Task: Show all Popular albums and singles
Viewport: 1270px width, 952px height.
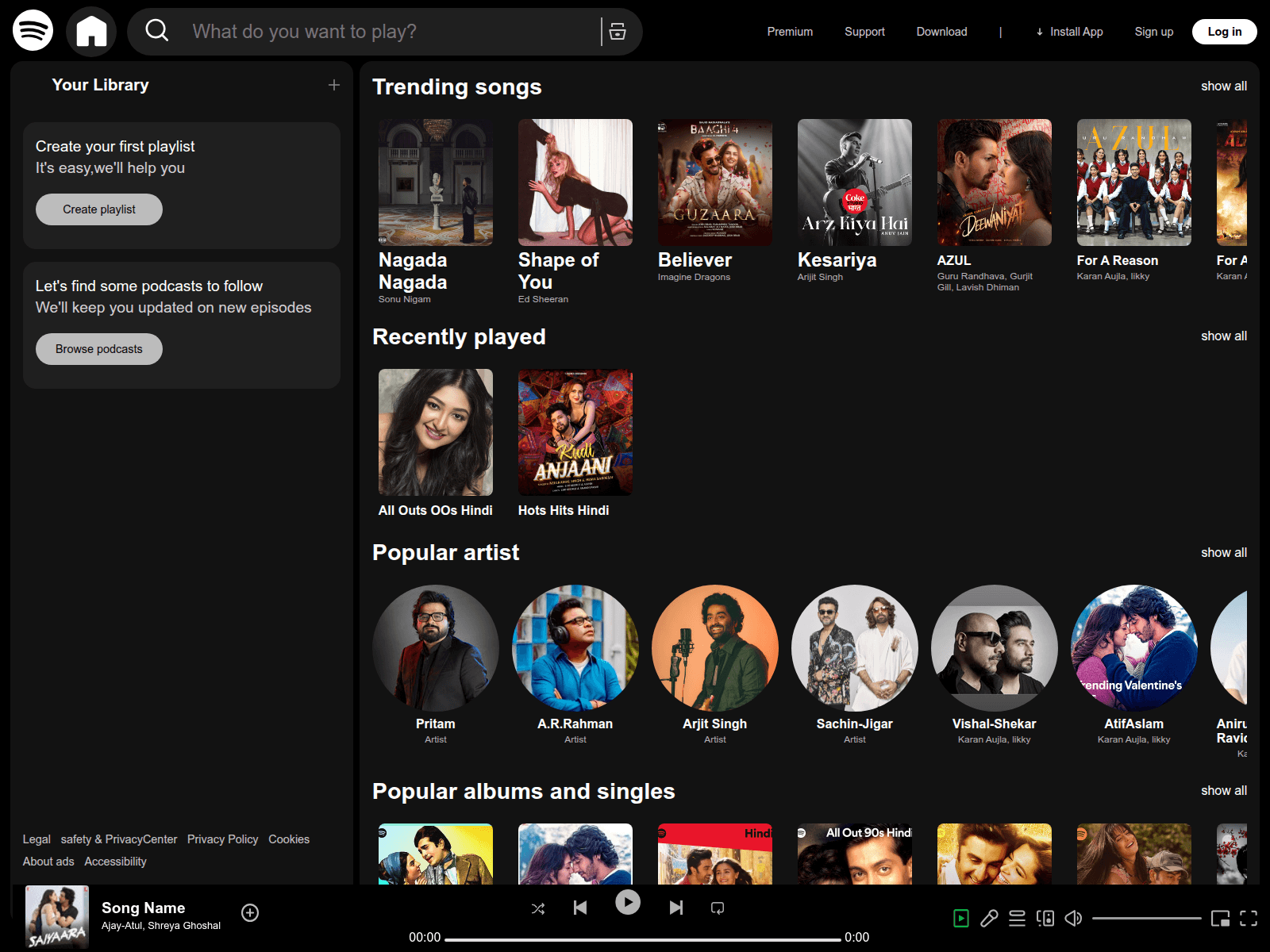Action: pyautogui.click(x=1224, y=790)
